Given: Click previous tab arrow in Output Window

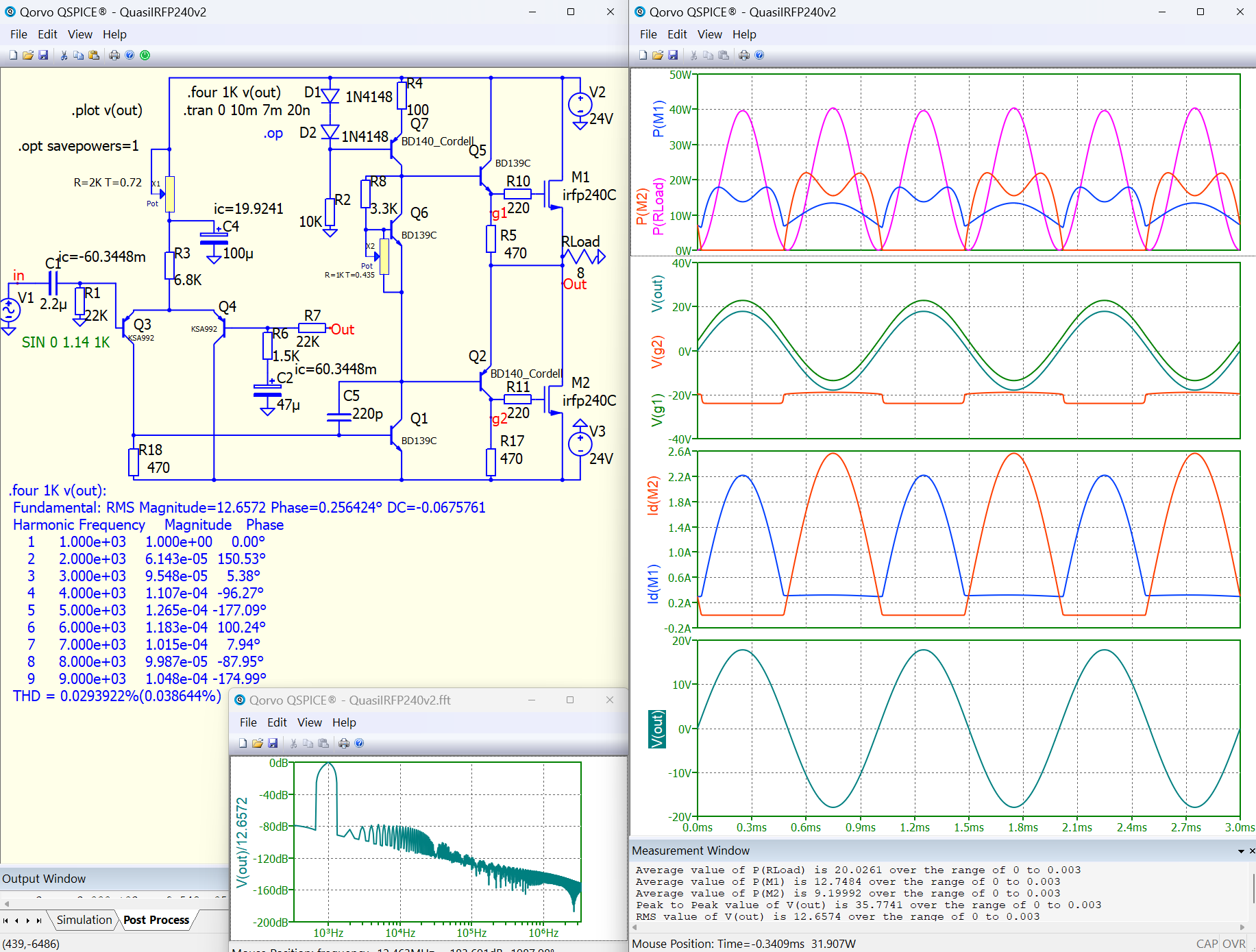Looking at the screenshot, I should tap(17, 920).
